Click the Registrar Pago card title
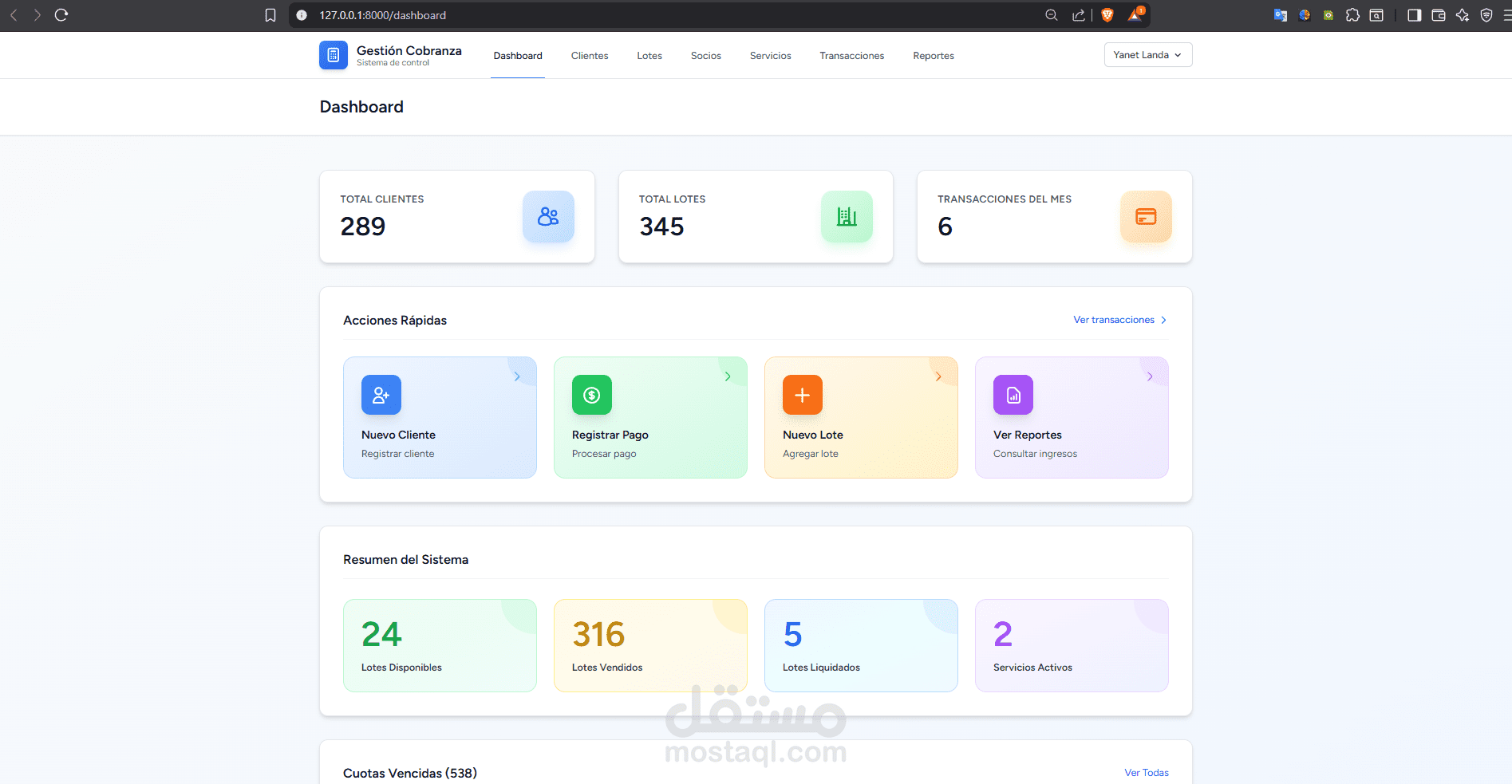Screen dimensions: 1512x784 [610, 435]
